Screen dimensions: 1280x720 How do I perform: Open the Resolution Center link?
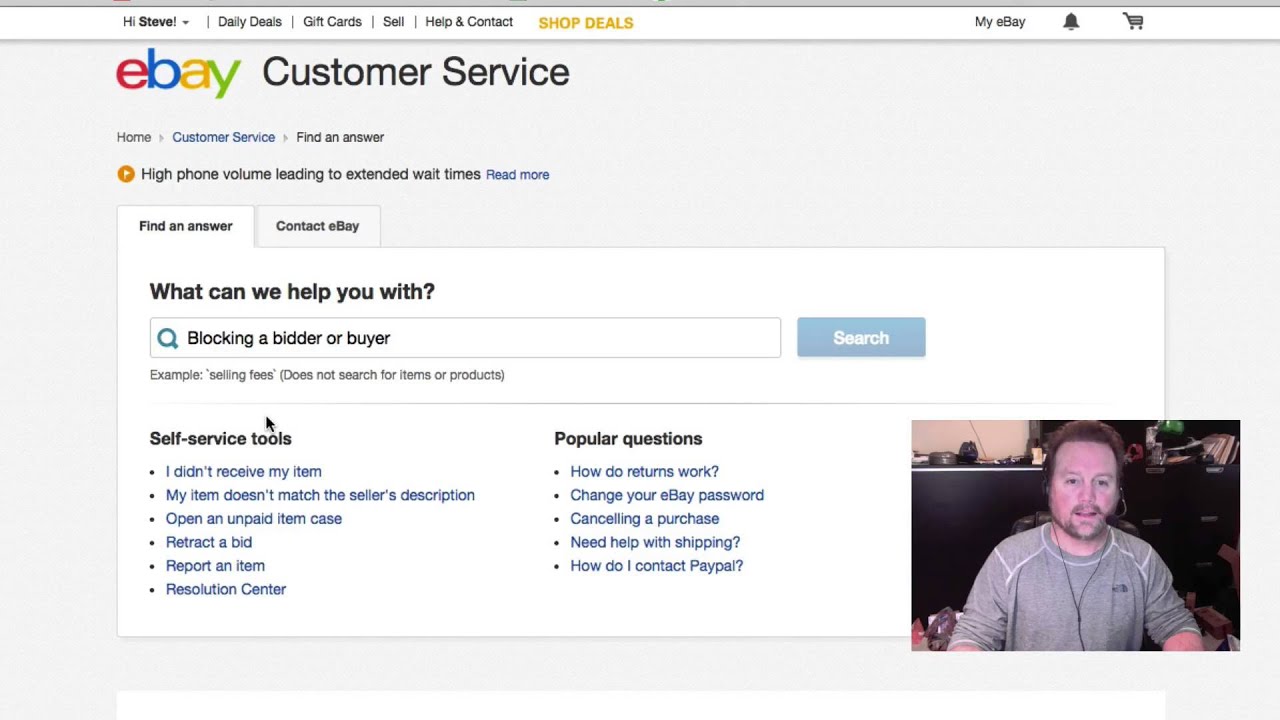point(226,589)
